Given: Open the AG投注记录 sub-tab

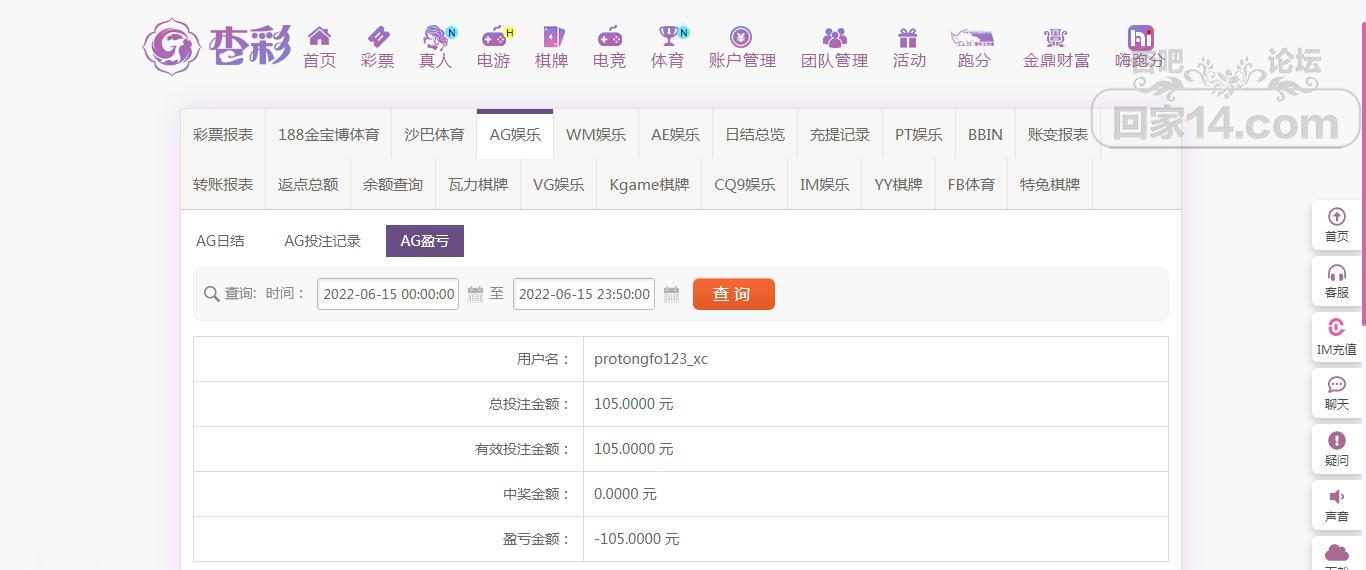Looking at the screenshot, I should 322,241.
